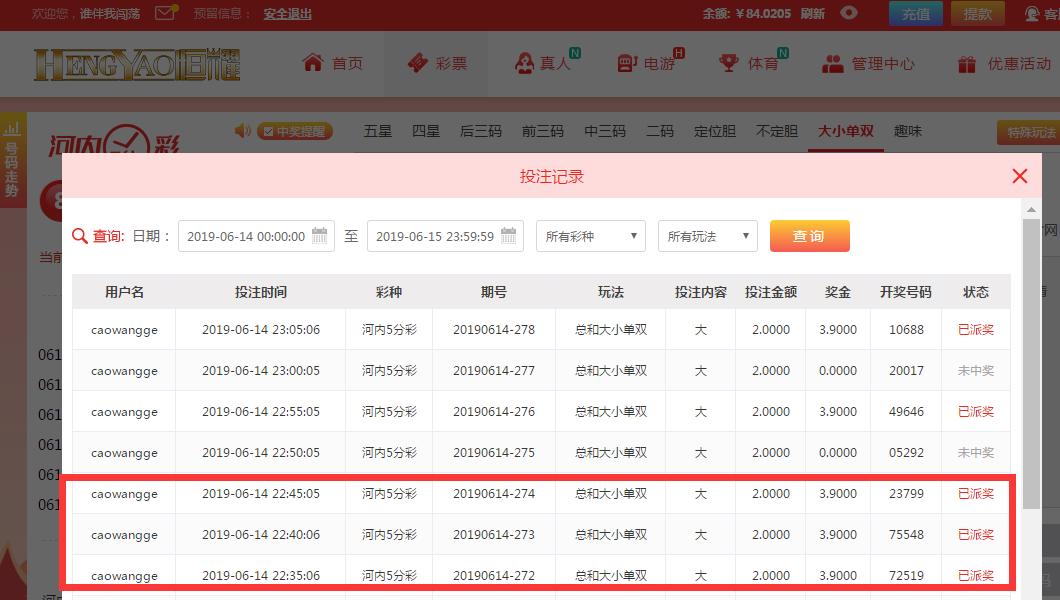The width and height of the screenshot is (1060, 600).
Task: Switch to the 前三码 tab
Action: coord(543,131)
